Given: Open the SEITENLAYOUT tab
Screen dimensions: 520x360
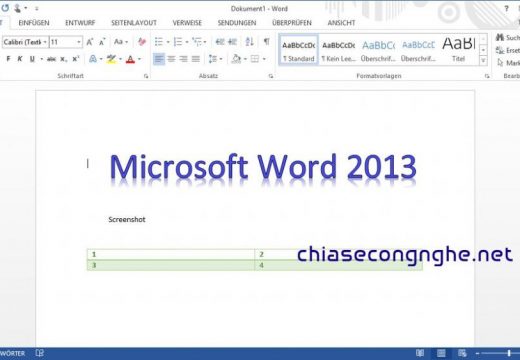Looking at the screenshot, I should click(134, 23).
